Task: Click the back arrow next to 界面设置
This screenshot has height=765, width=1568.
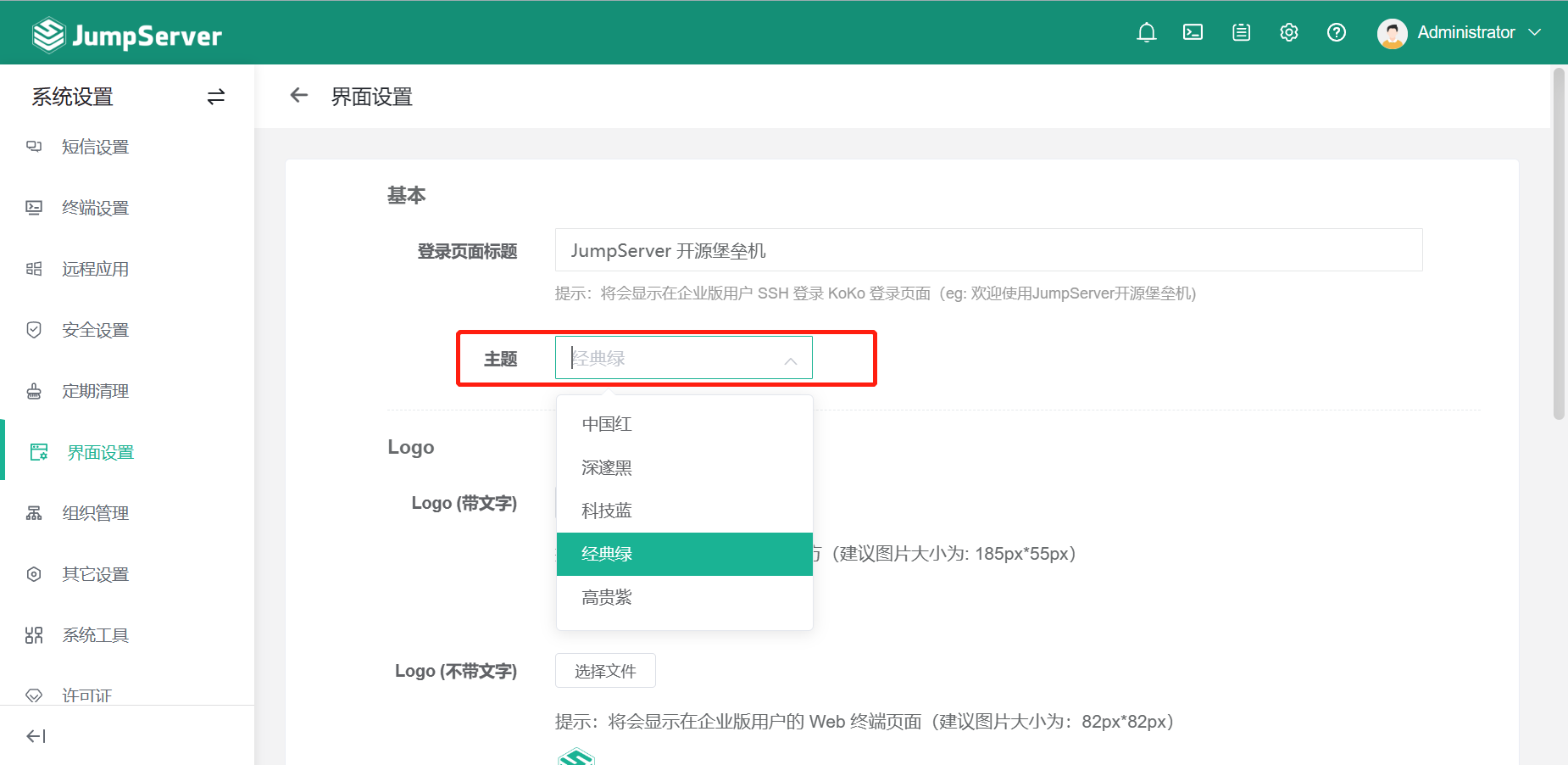Action: 298,95
